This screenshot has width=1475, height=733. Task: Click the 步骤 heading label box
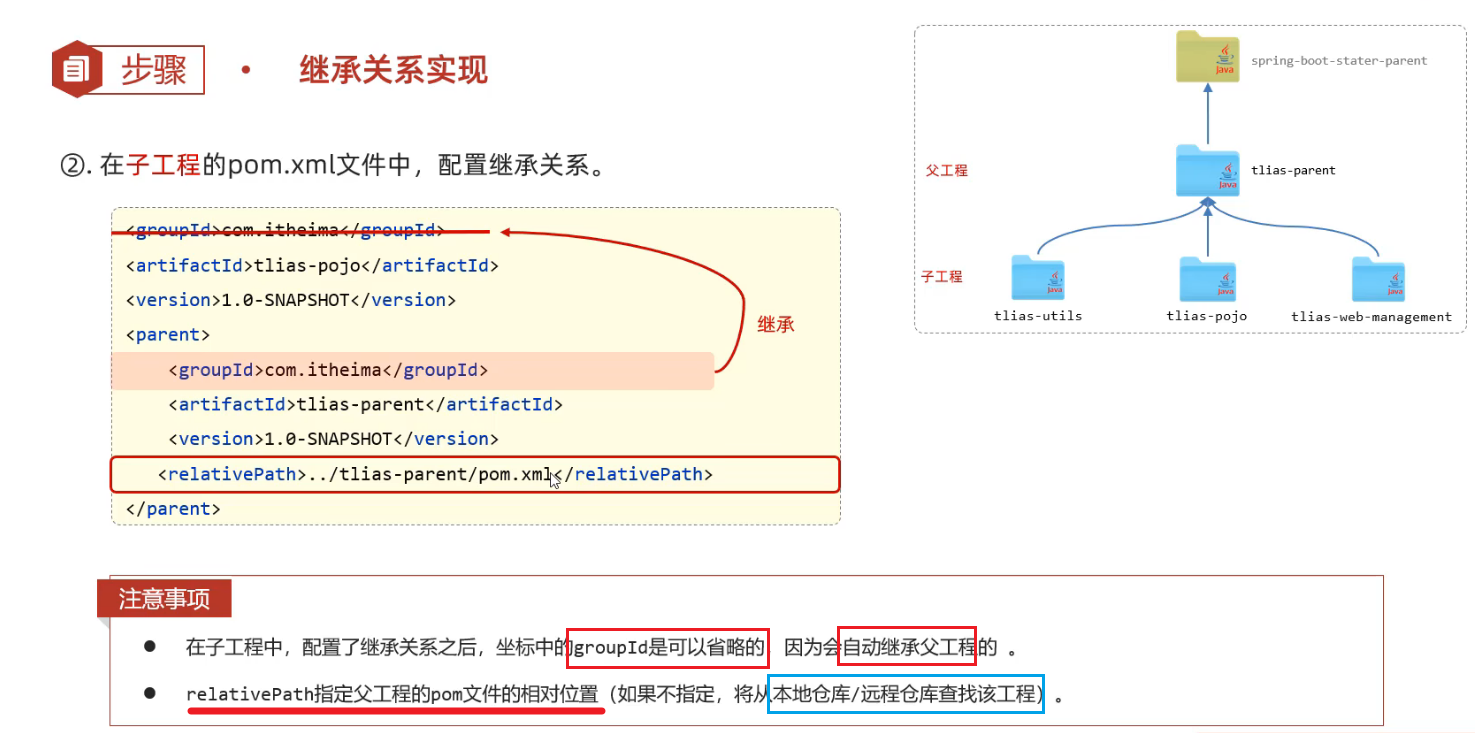[154, 70]
